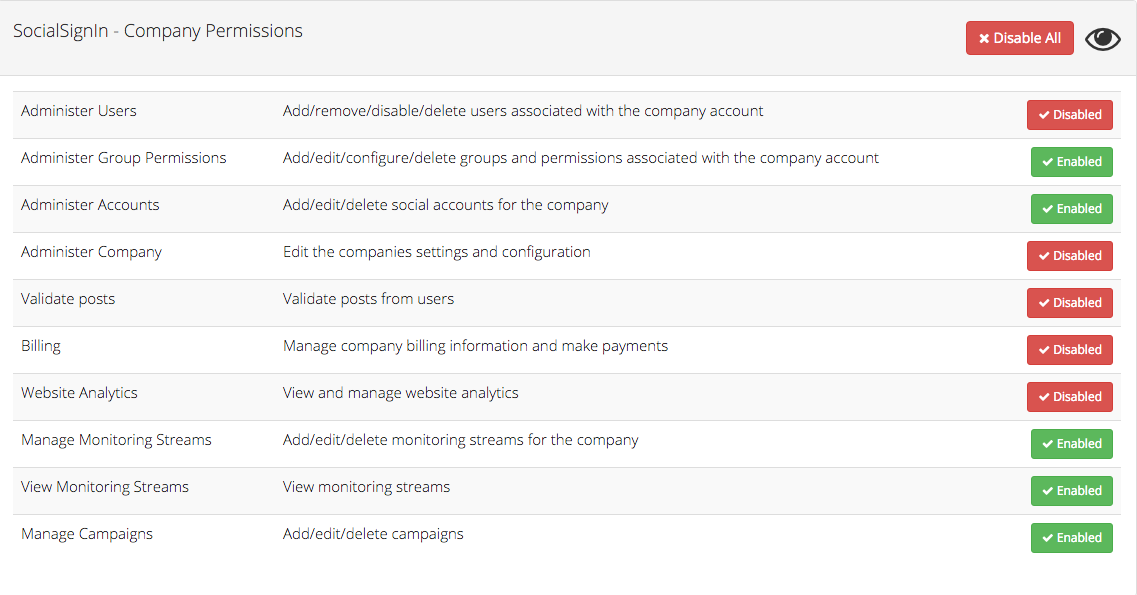This screenshot has height=595, width=1137.
Task: Click checkmark icon on Billing Disabled button
Action: pyautogui.click(x=1044, y=350)
